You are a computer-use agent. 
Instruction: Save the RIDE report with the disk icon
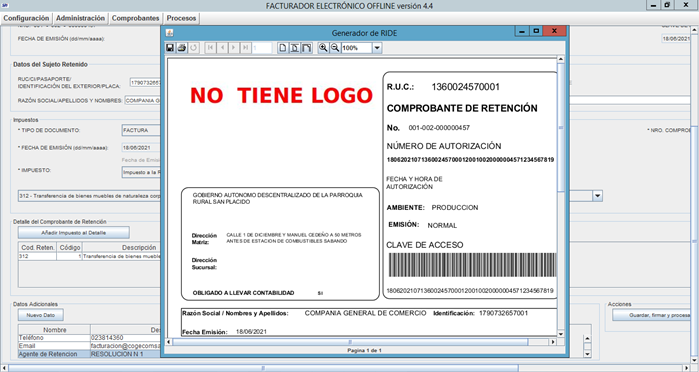pos(170,48)
